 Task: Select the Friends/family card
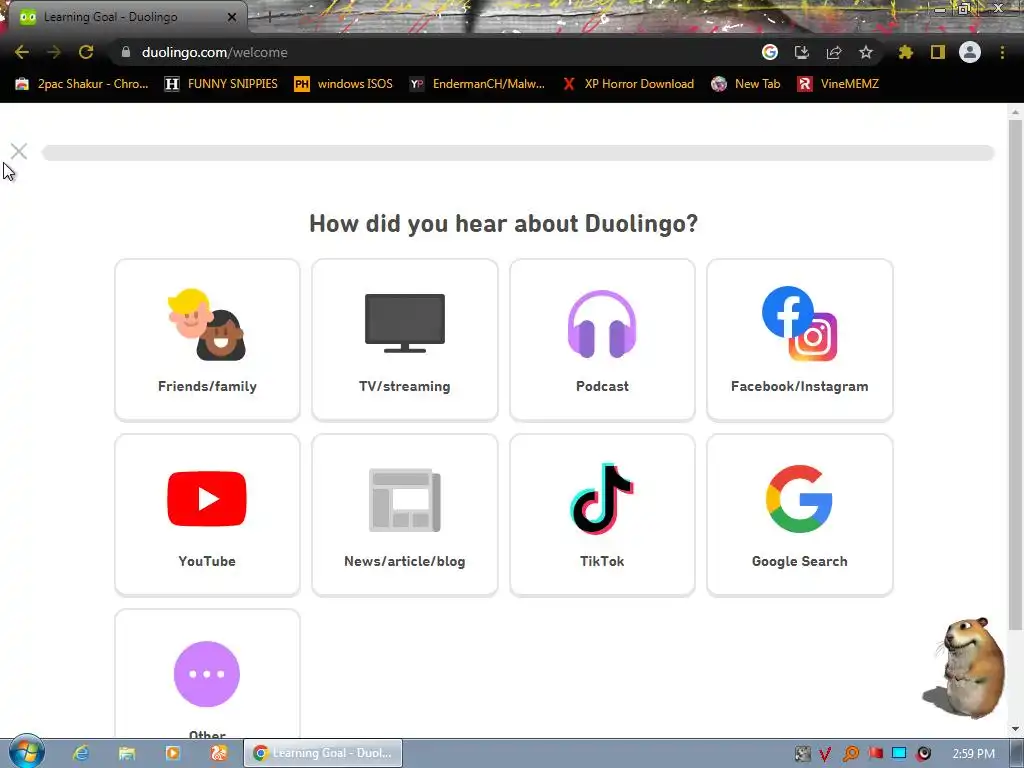click(x=207, y=340)
